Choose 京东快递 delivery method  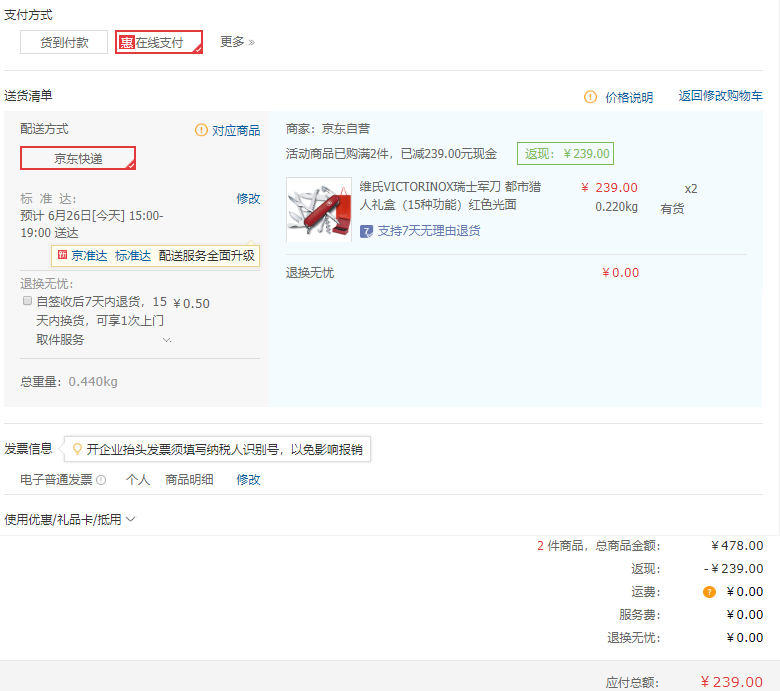(x=78, y=158)
